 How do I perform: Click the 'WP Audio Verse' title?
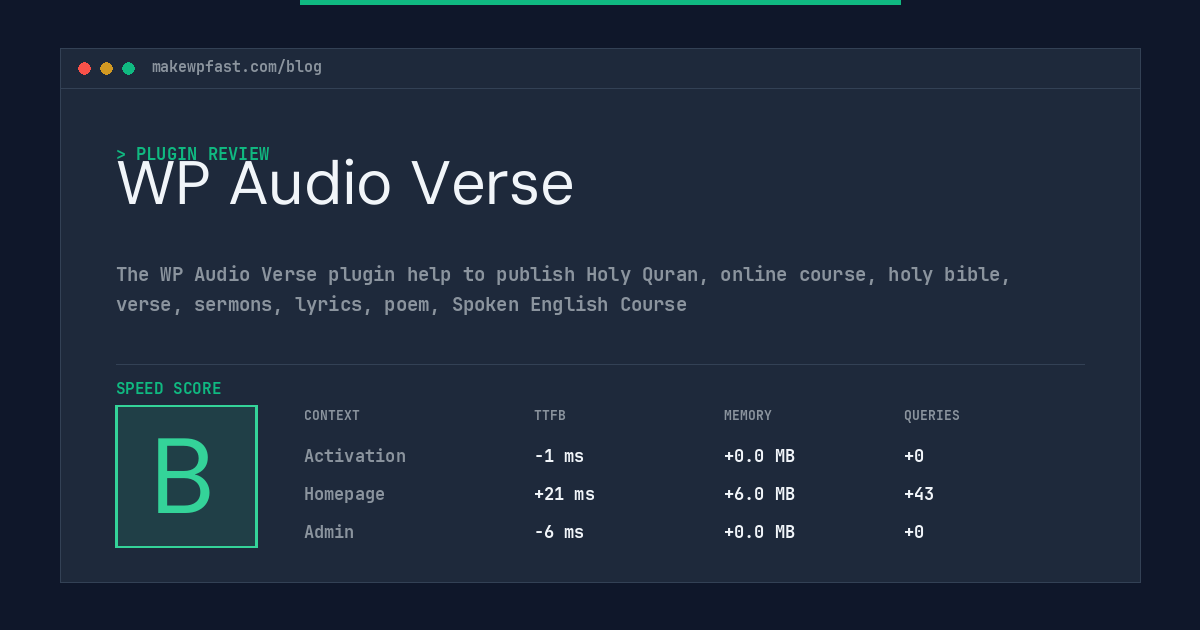point(345,184)
